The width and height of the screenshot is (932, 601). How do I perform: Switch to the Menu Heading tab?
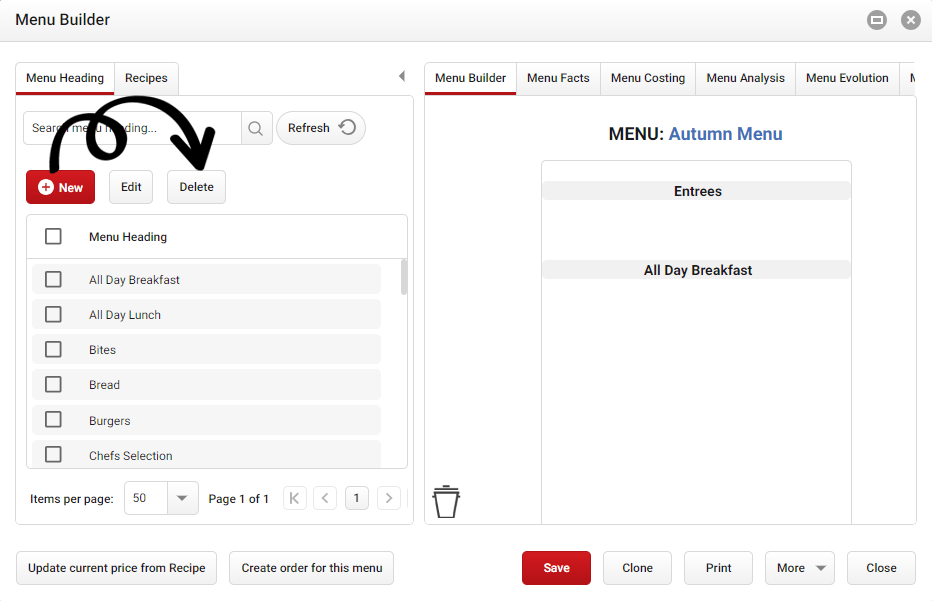tap(65, 78)
